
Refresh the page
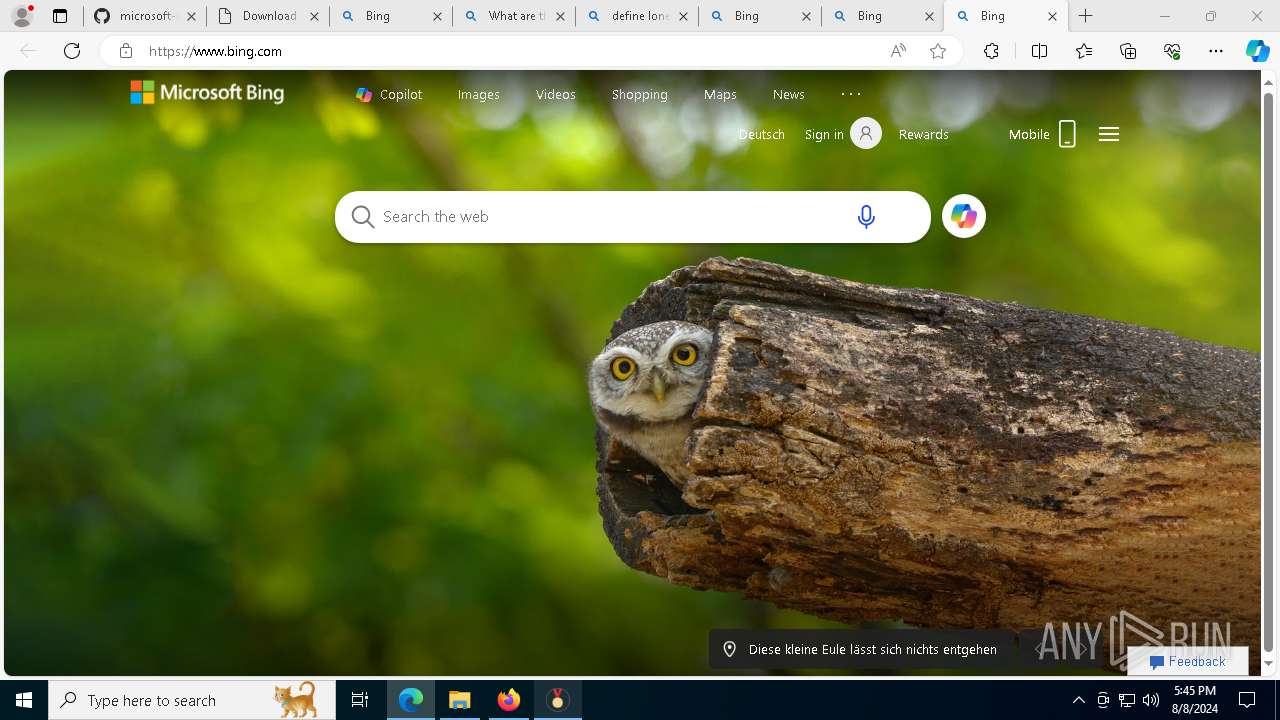(x=72, y=51)
